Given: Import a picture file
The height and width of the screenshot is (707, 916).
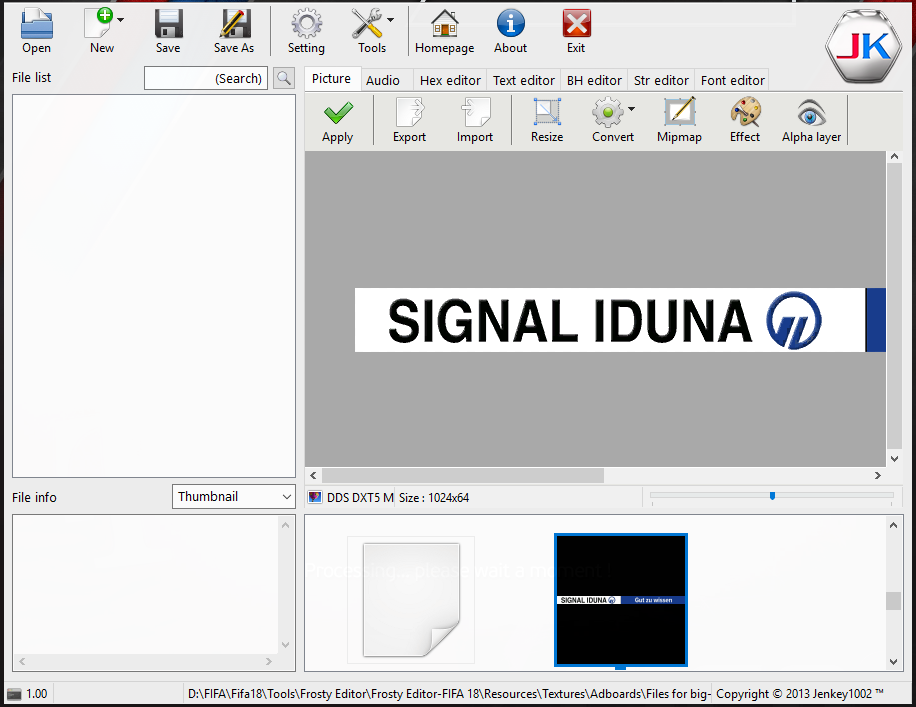Looking at the screenshot, I should click(476, 113).
